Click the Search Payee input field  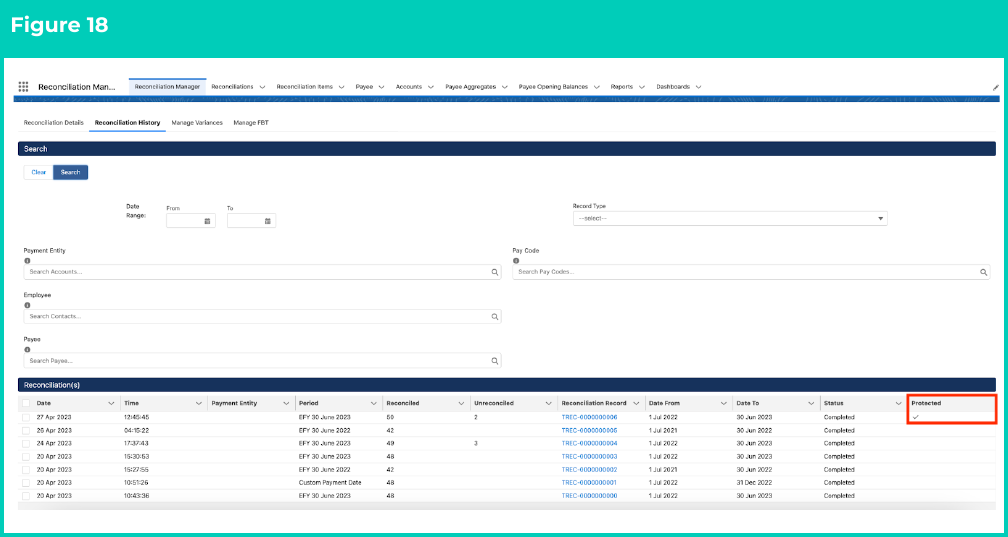(x=262, y=361)
